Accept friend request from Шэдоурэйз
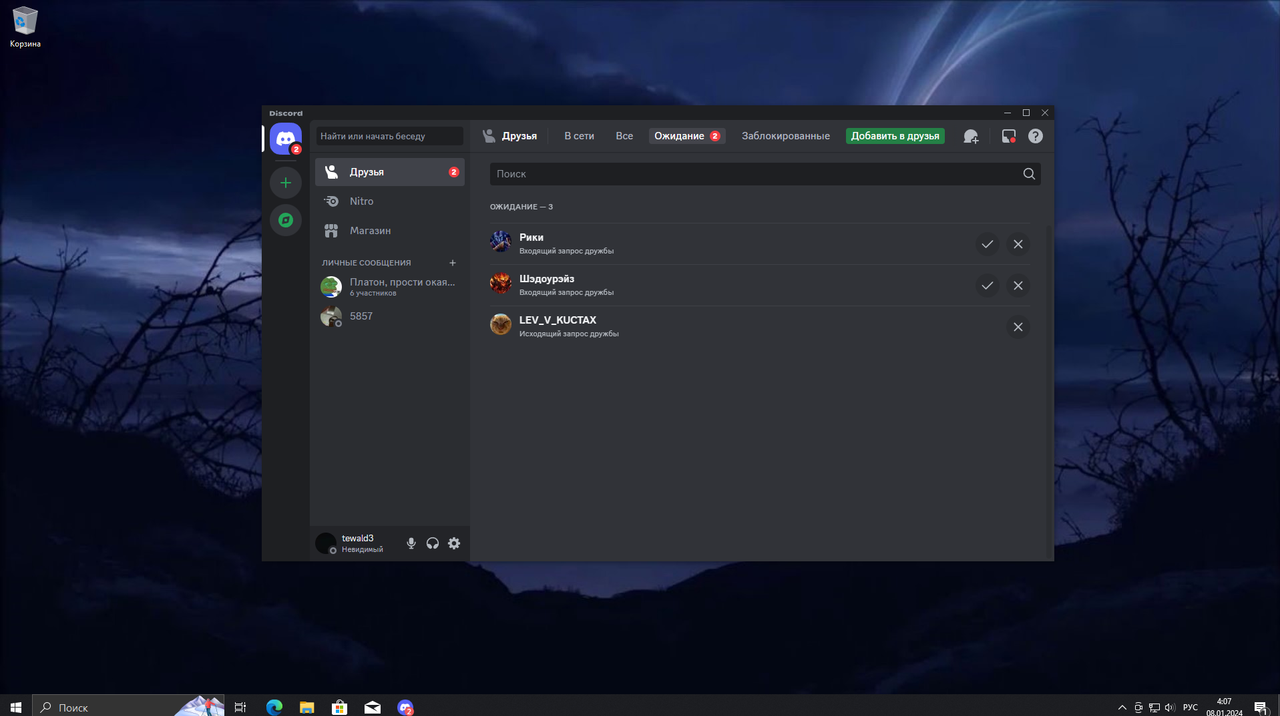Viewport: 1280px width, 716px height. [x=987, y=285]
